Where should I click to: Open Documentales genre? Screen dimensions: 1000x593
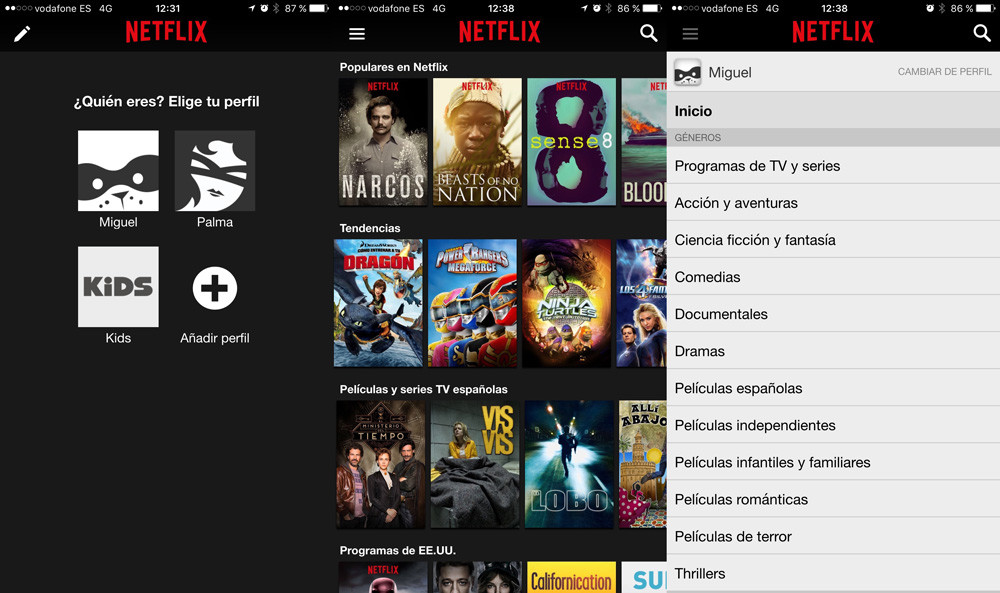(x=833, y=314)
